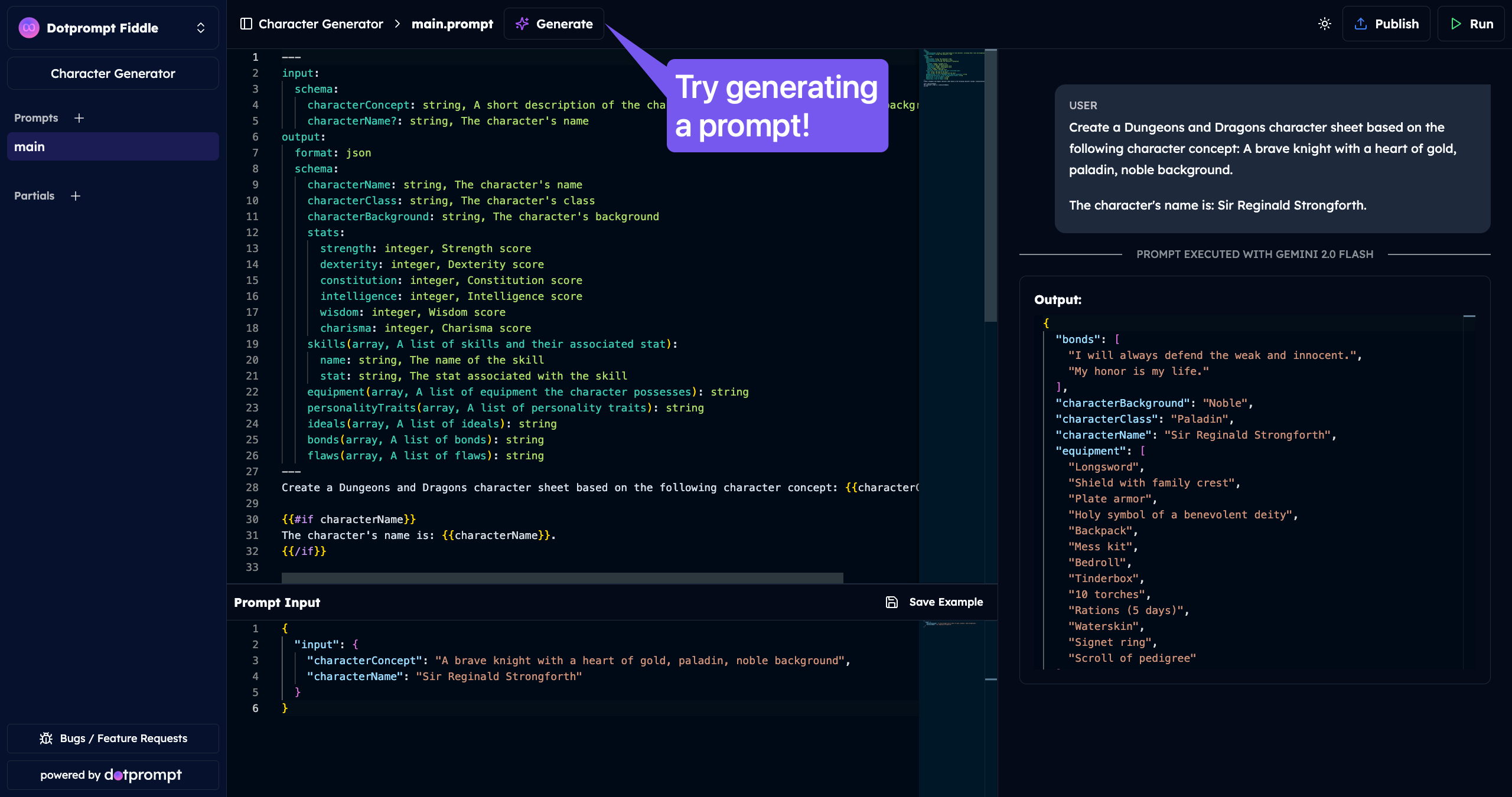
Task: Click the editor horizontal scrollbar
Action: pyautogui.click(x=562, y=577)
